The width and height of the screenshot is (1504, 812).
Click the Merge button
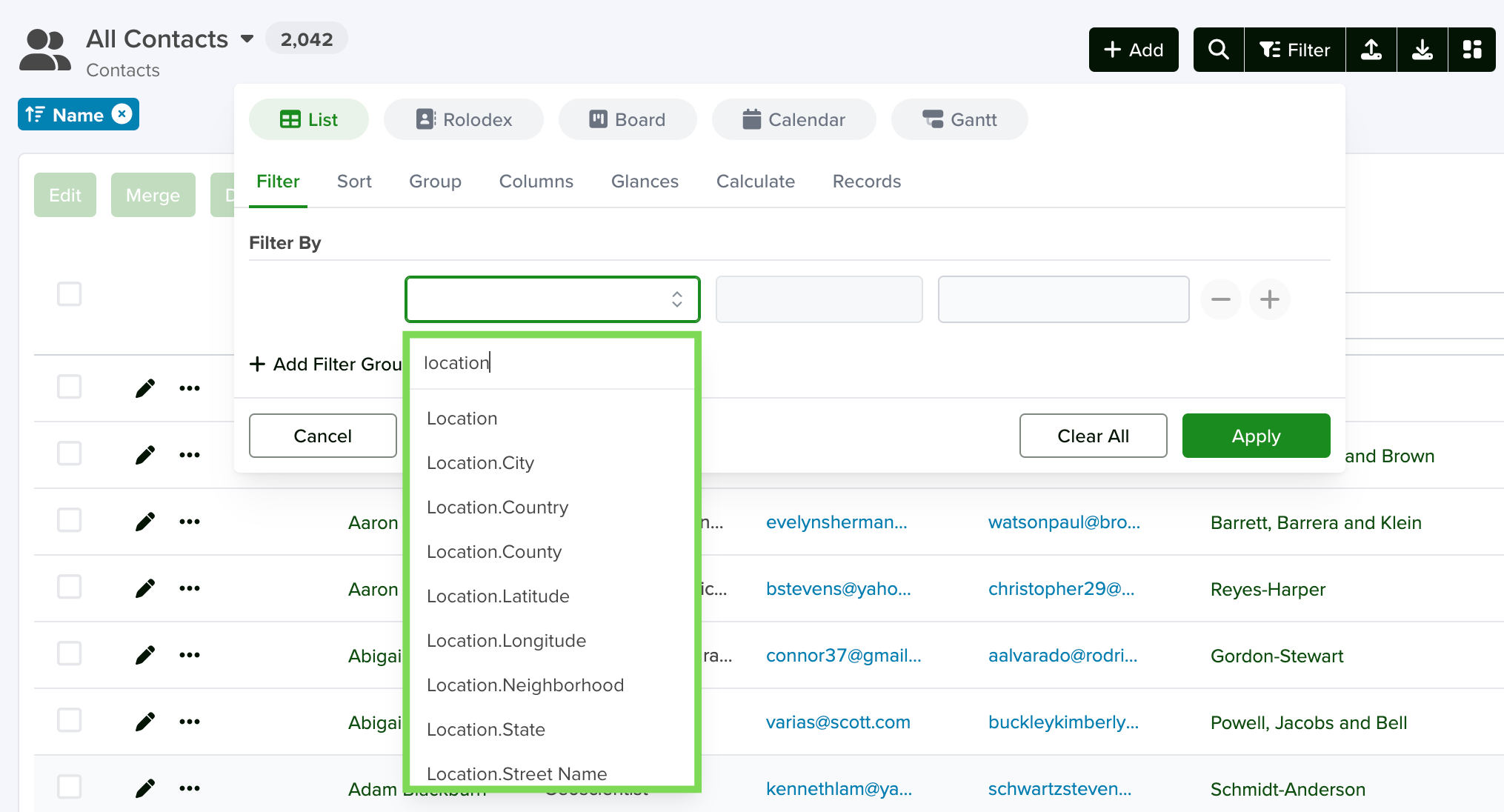click(153, 195)
